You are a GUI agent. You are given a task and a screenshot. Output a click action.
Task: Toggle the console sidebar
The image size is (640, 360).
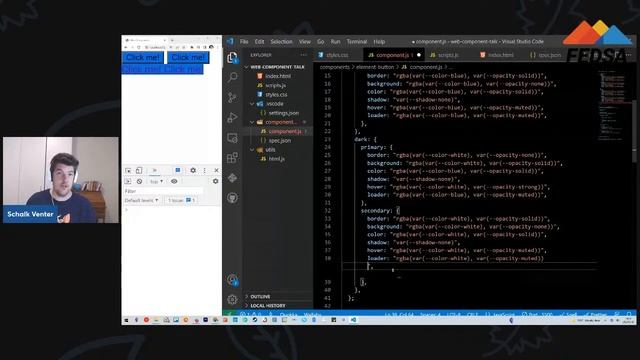128,181
